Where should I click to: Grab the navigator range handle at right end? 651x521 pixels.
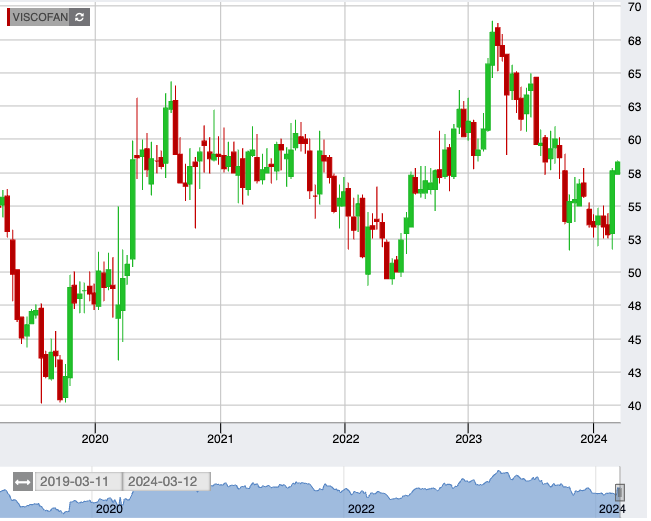coord(620,493)
